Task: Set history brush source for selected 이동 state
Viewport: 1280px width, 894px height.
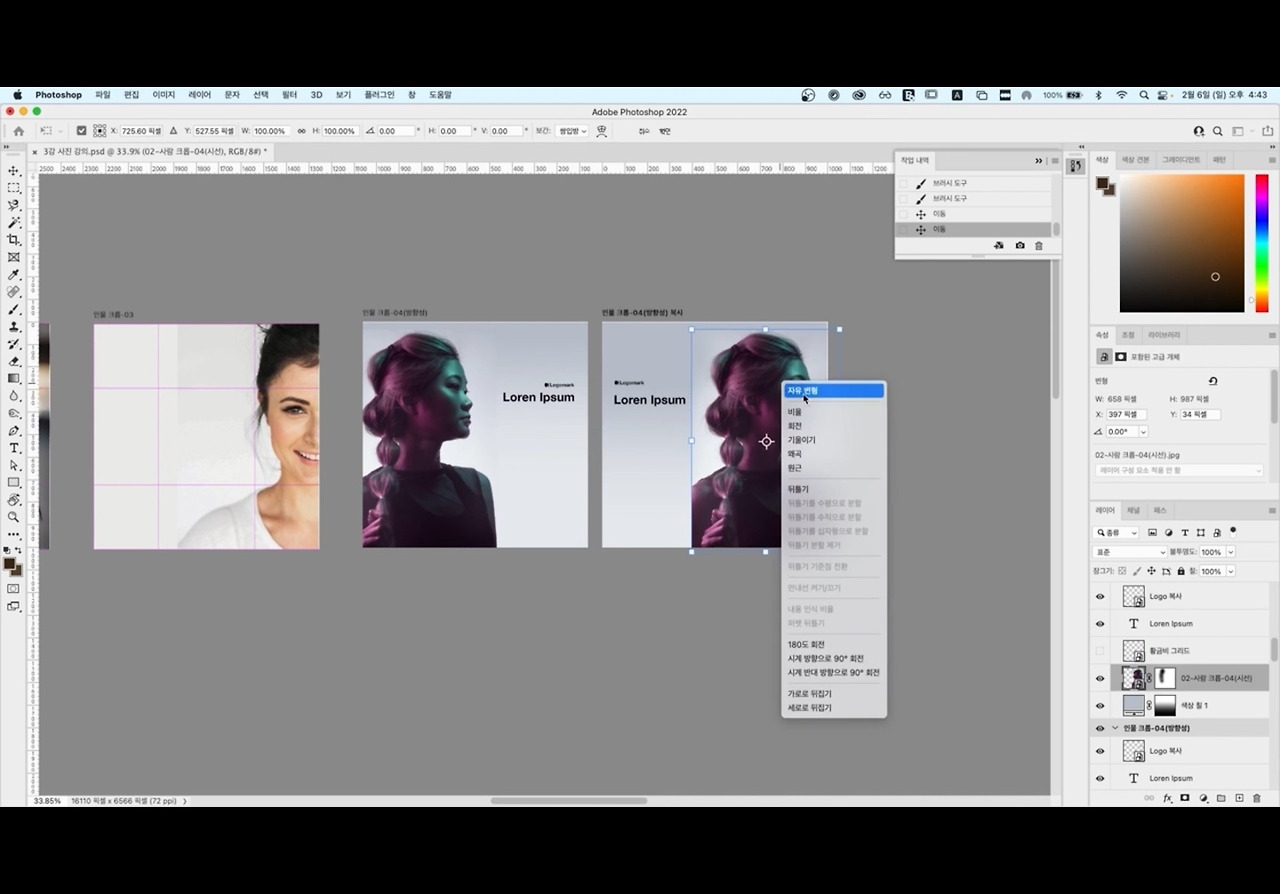Action: 904,229
